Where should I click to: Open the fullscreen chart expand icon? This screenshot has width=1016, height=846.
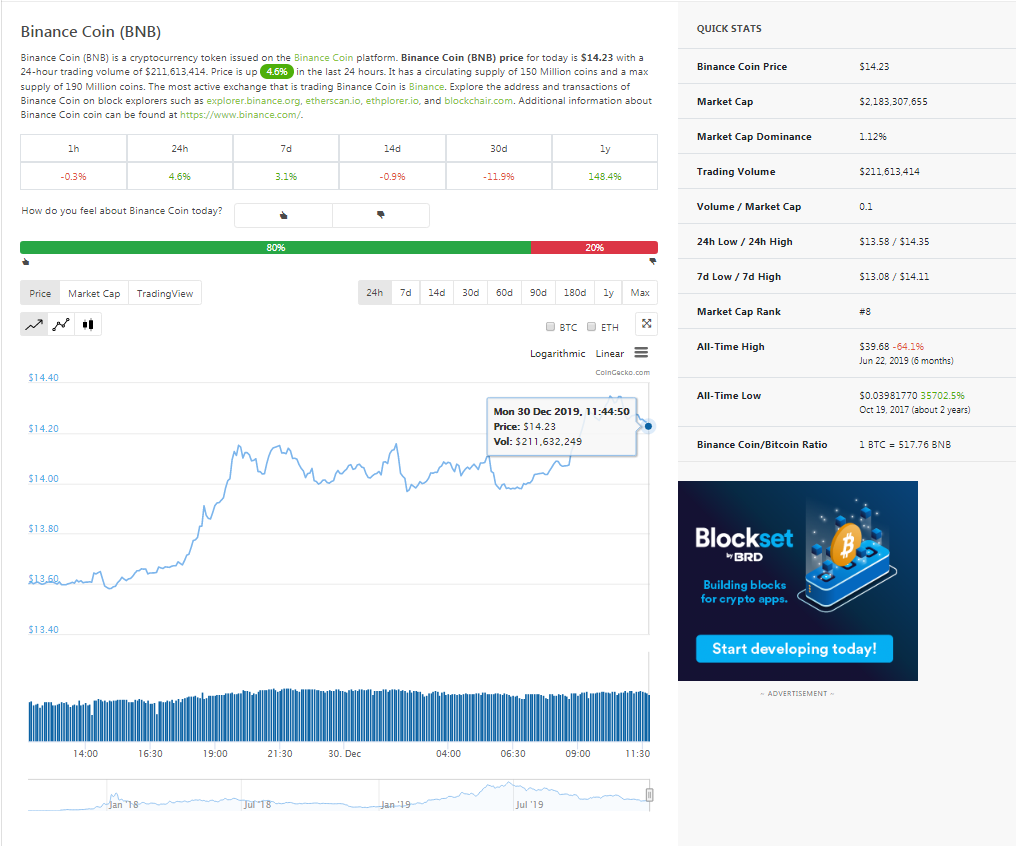click(x=647, y=324)
